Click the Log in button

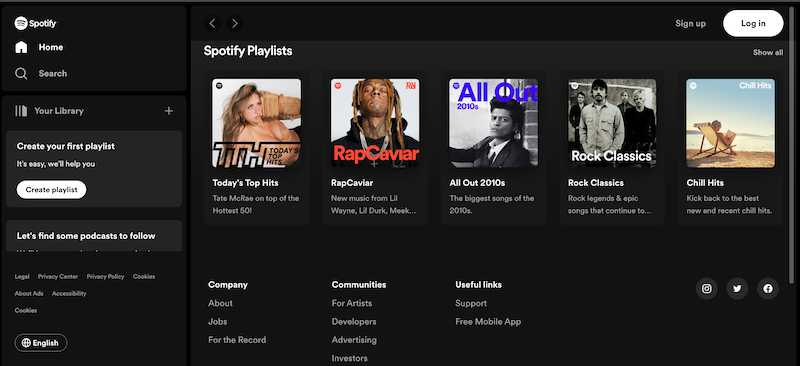(x=753, y=23)
